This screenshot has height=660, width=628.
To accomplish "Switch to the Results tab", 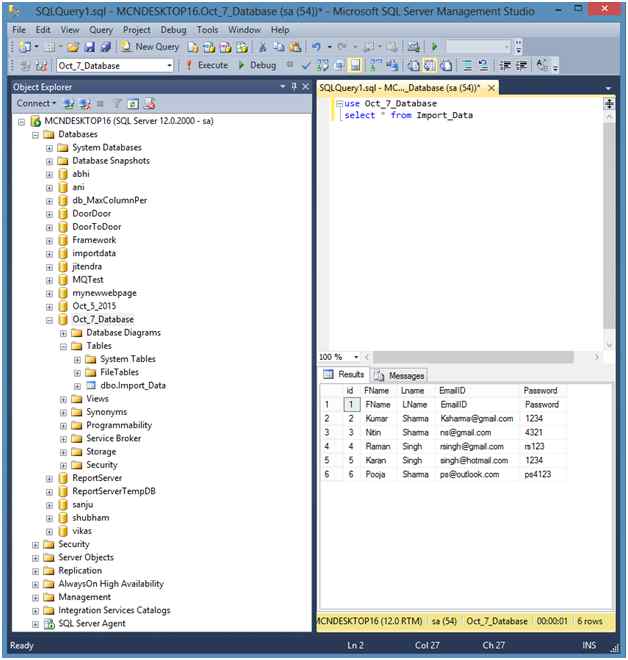I will [344, 374].
